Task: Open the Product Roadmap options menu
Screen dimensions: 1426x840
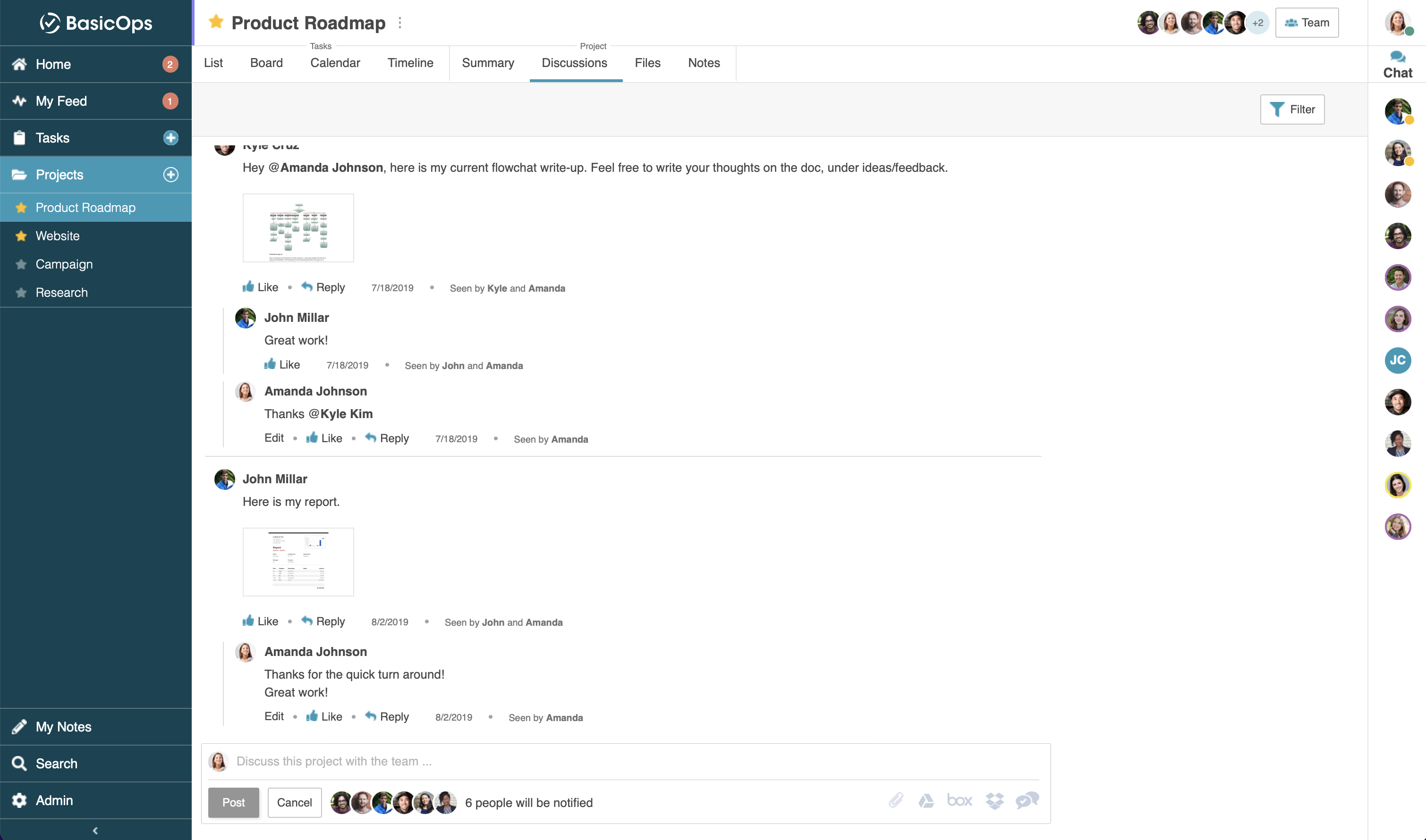Action: [x=400, y=23]
